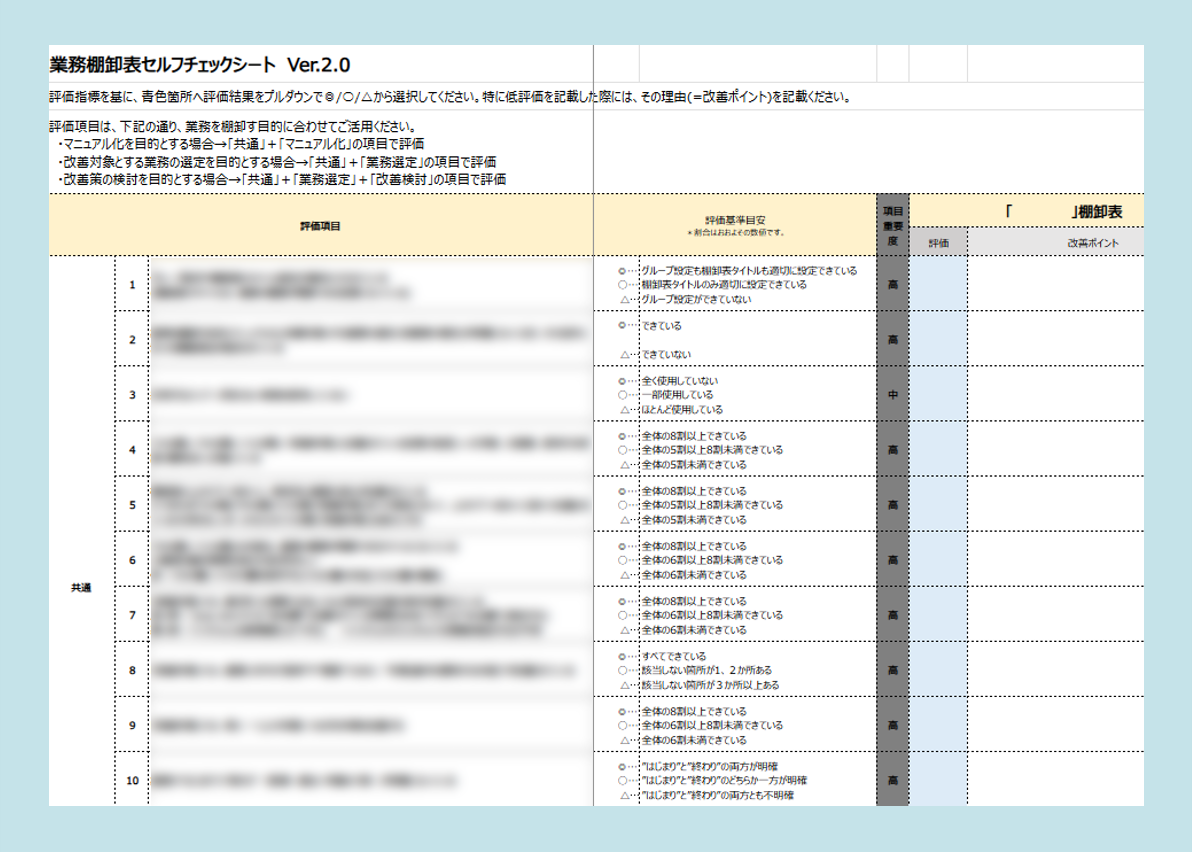This screenshot has height=852, width=1192.
Task: Select criterion 該当しない箇所が3か所以上ある
Action: [710, 685]
